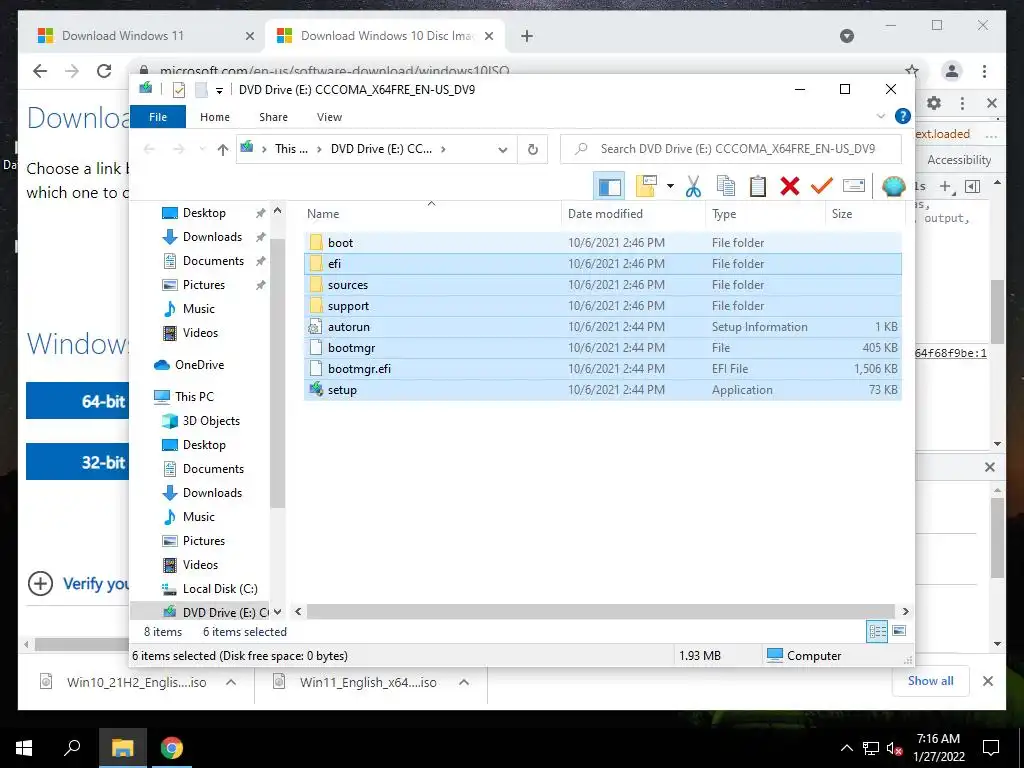Open the DevTools settings gear in Chrome

click(x=934, y=103)
